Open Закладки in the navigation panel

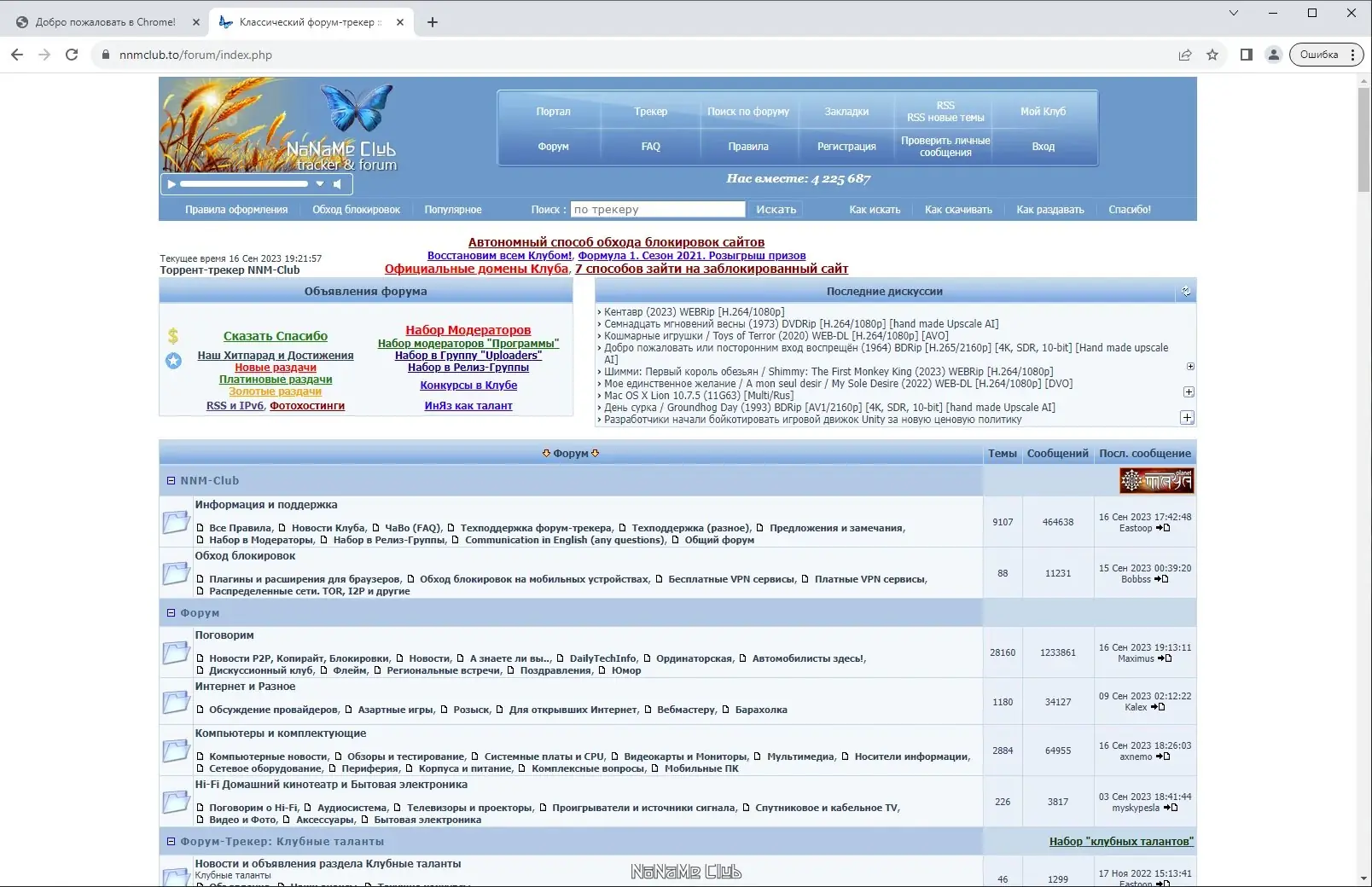(846, 112)
